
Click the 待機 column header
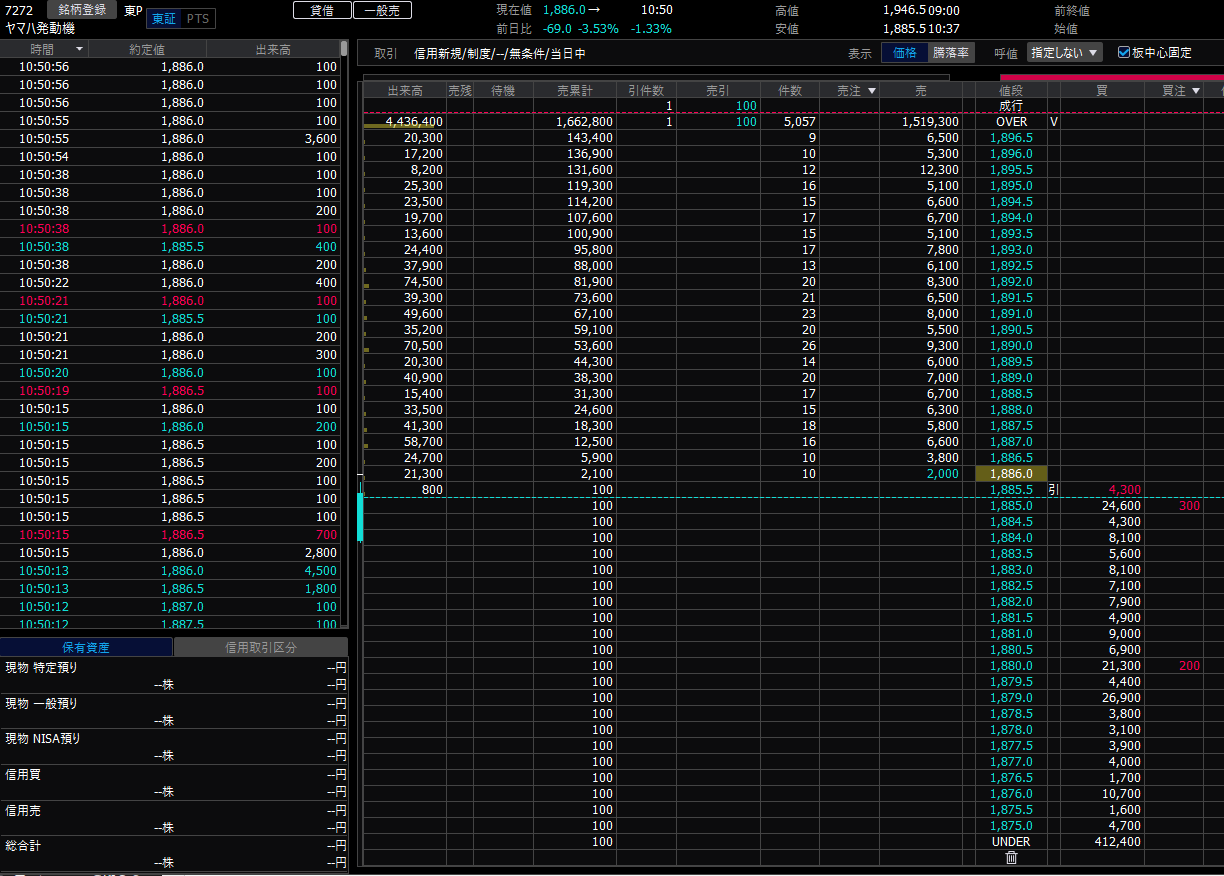pos(503,91)
